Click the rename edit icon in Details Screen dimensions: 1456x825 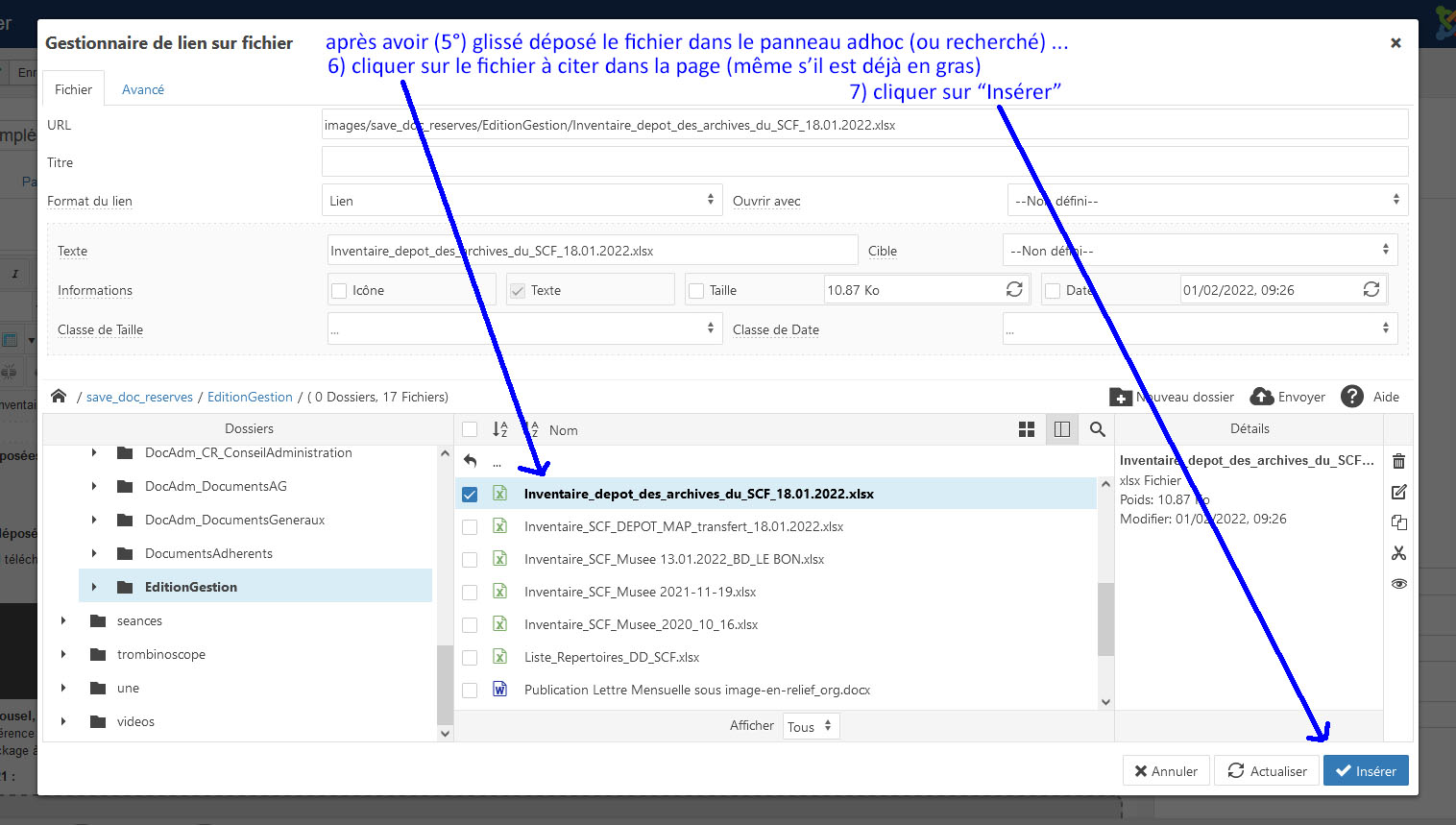pos(1398,492)
